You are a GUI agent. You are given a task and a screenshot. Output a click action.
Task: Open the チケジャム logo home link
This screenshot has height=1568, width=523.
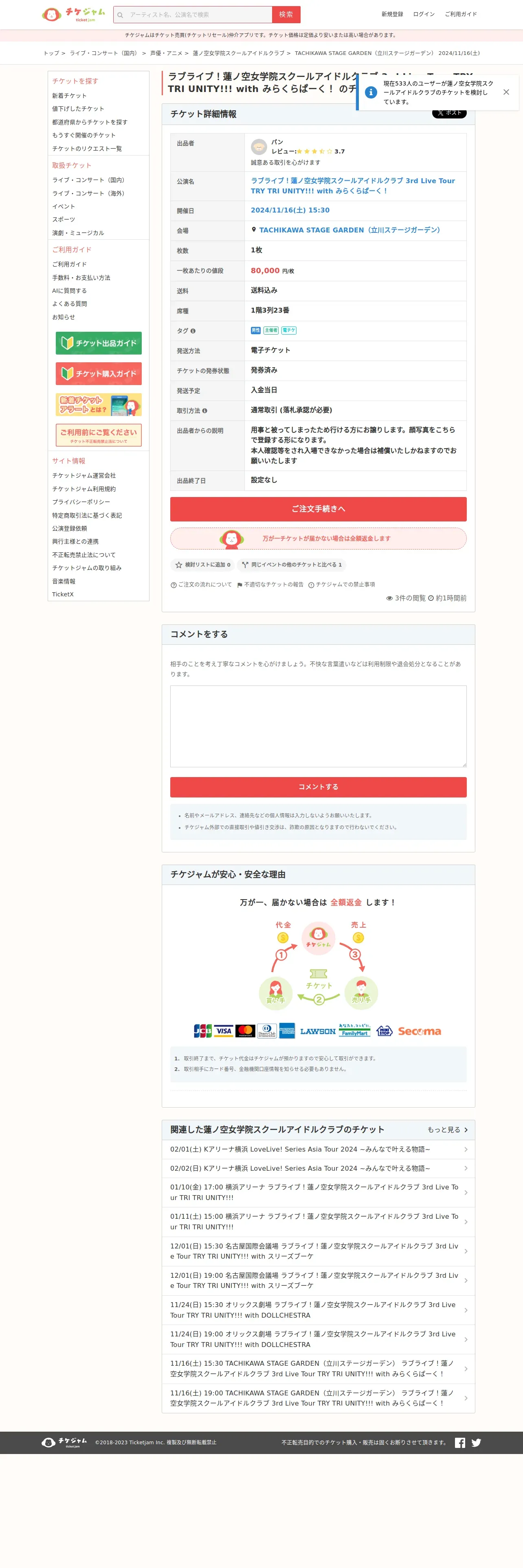point(73,14)
